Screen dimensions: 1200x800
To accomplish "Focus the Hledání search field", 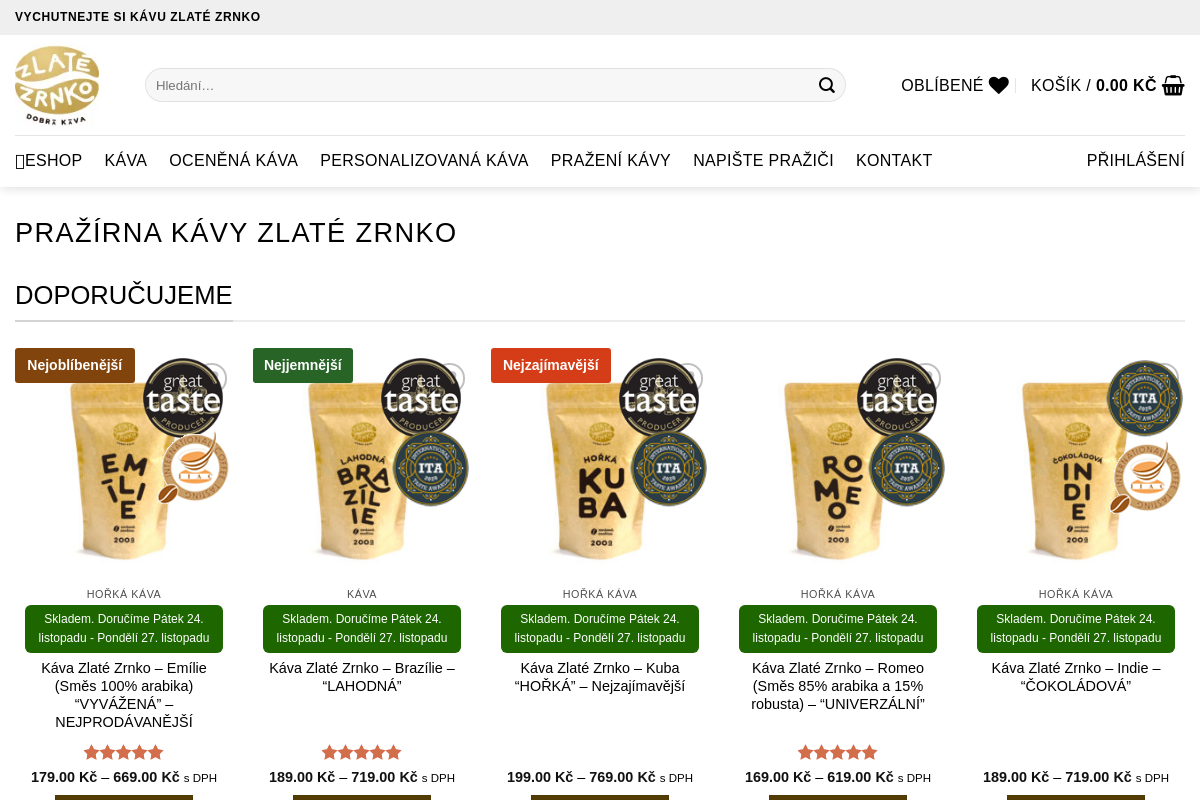I will [480, 85].
